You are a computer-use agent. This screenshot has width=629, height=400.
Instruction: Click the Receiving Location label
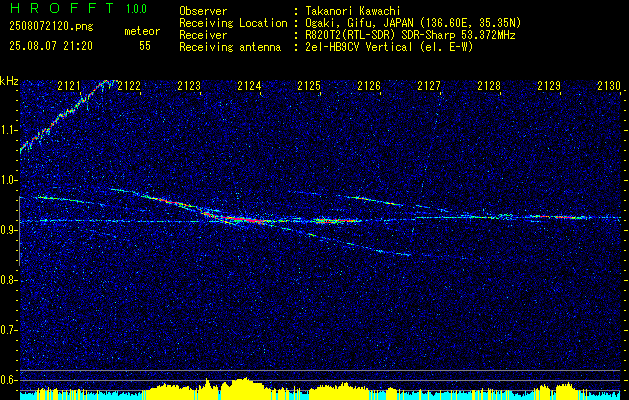pos(233,23)
